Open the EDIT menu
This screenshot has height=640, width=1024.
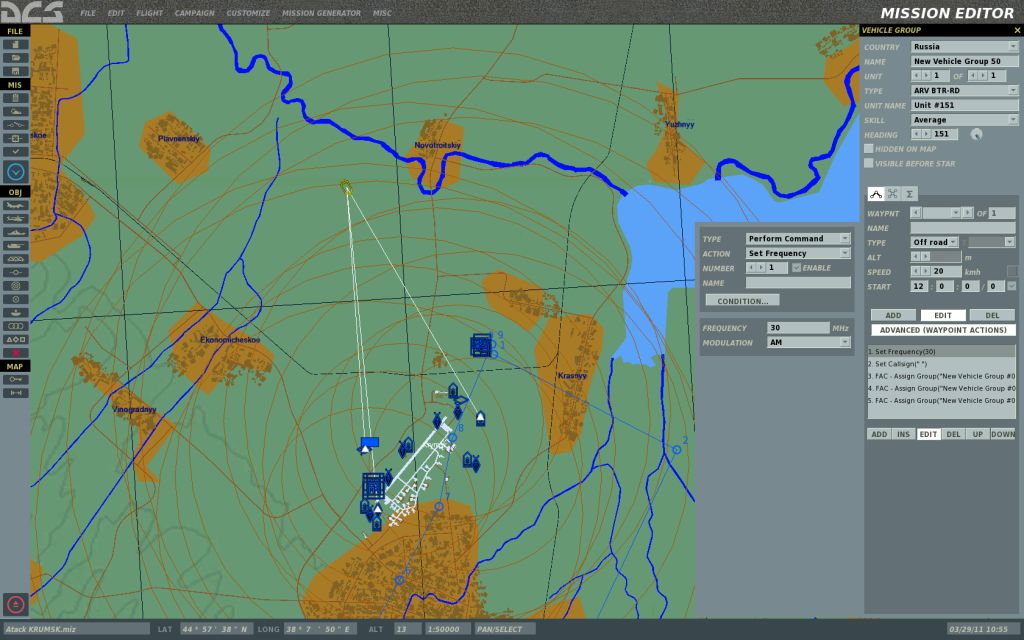pyautogui.click(x=116, y=13)
